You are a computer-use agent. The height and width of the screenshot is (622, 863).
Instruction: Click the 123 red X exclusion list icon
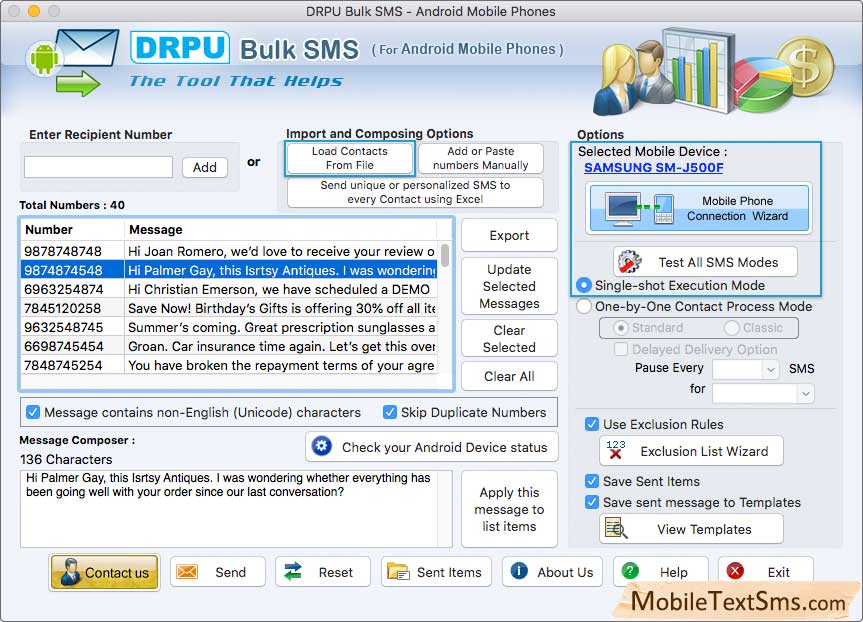tap(616, 450)
